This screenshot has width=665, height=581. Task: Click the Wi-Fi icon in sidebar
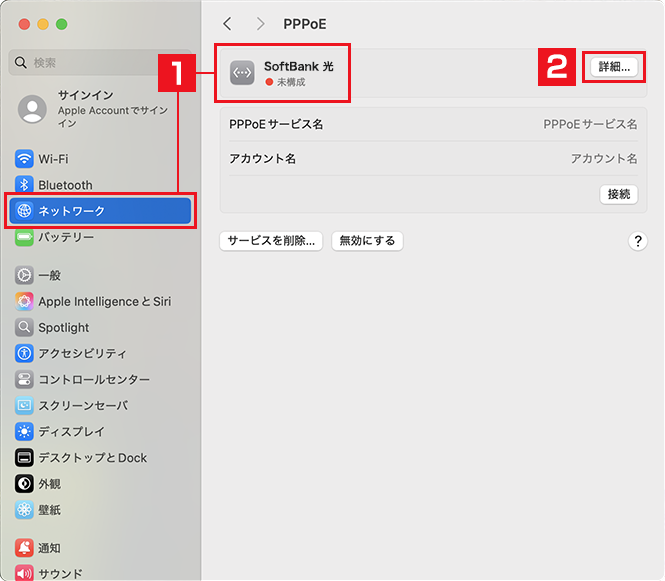pyautogui.click(x=24, y=159)
